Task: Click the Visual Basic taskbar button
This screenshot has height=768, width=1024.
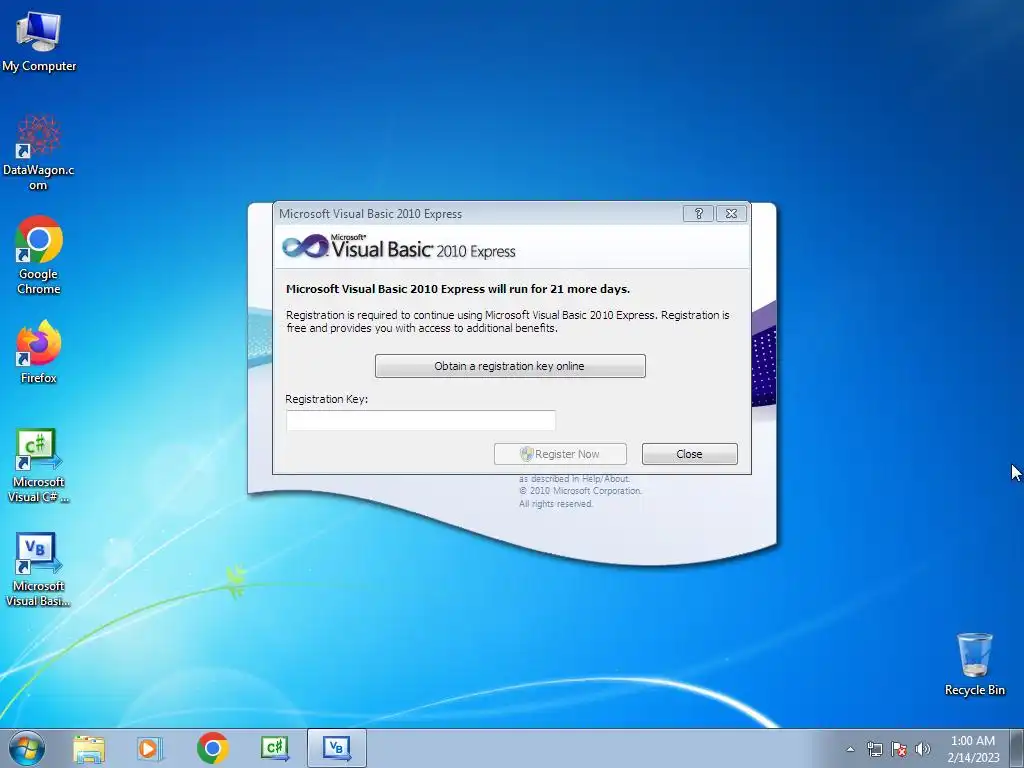Action: click(x=336, y=748)
